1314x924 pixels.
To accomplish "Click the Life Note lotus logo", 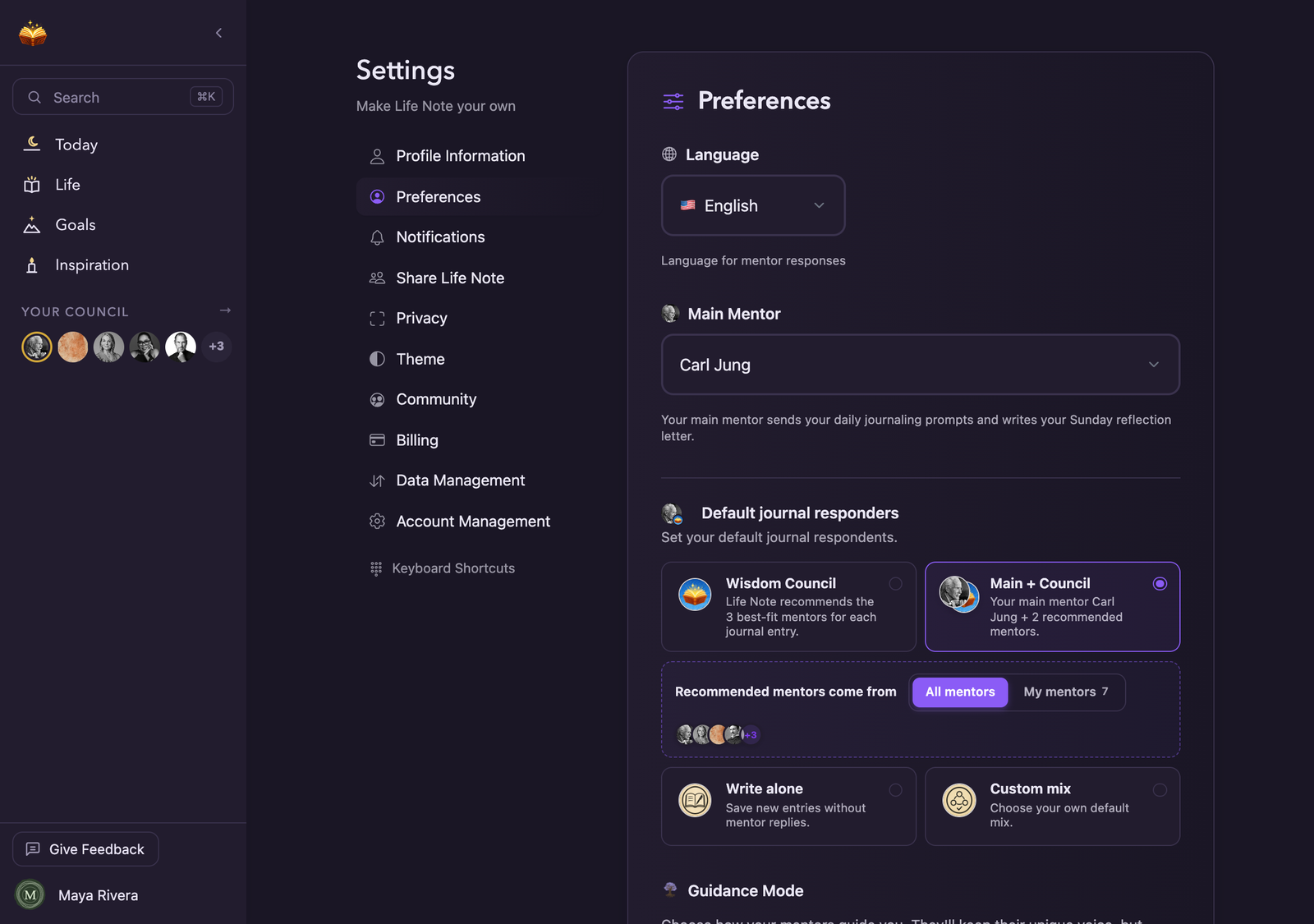I will pyautogui.click(x=33, y=33).
